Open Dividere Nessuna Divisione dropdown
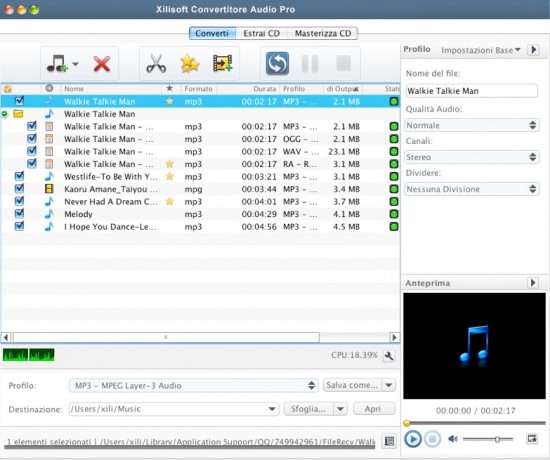This screenshot has width=550, height=460. coord(472,189)
